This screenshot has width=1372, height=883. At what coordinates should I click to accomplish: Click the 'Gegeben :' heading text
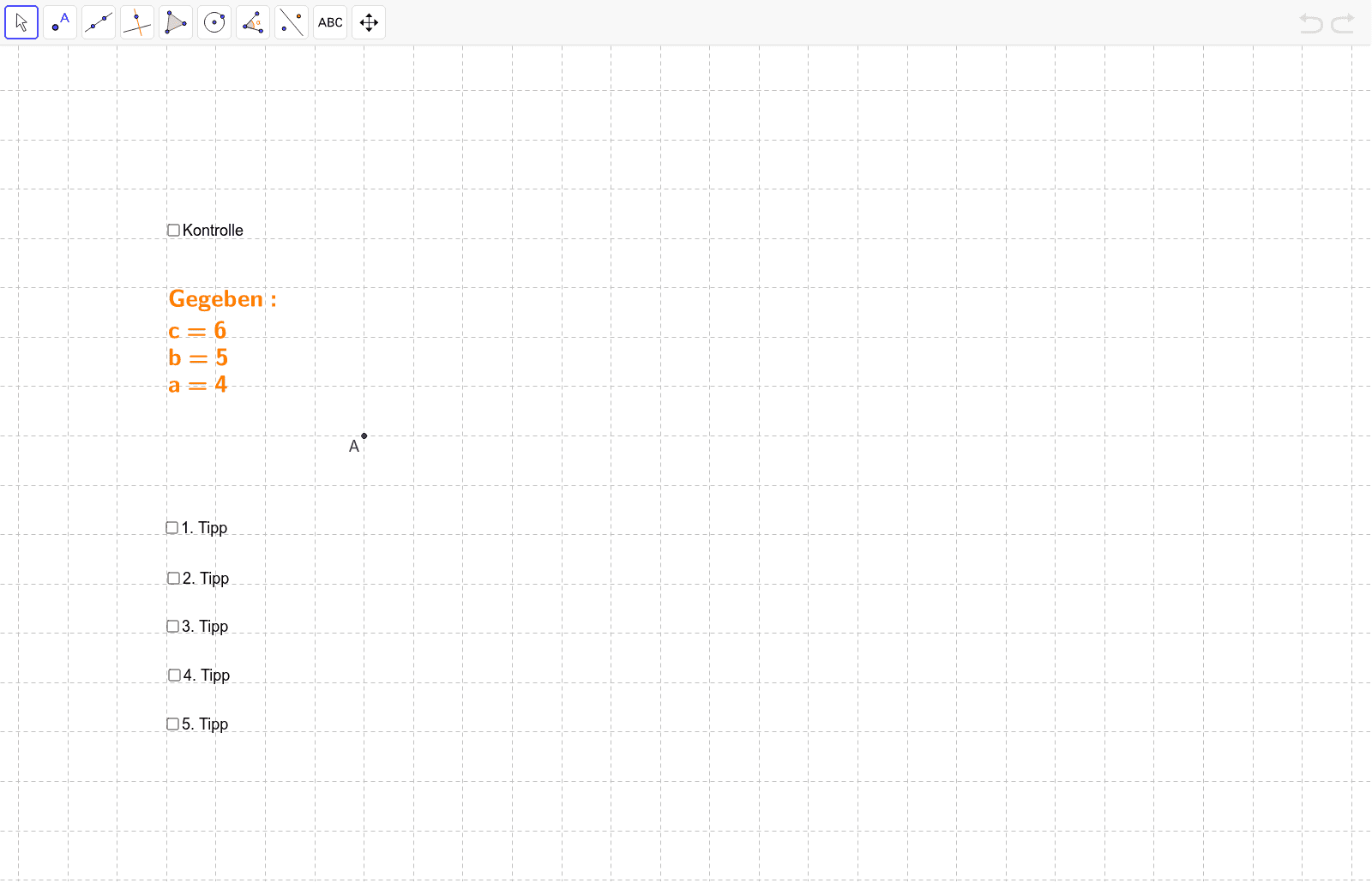[x=223, y=299]
